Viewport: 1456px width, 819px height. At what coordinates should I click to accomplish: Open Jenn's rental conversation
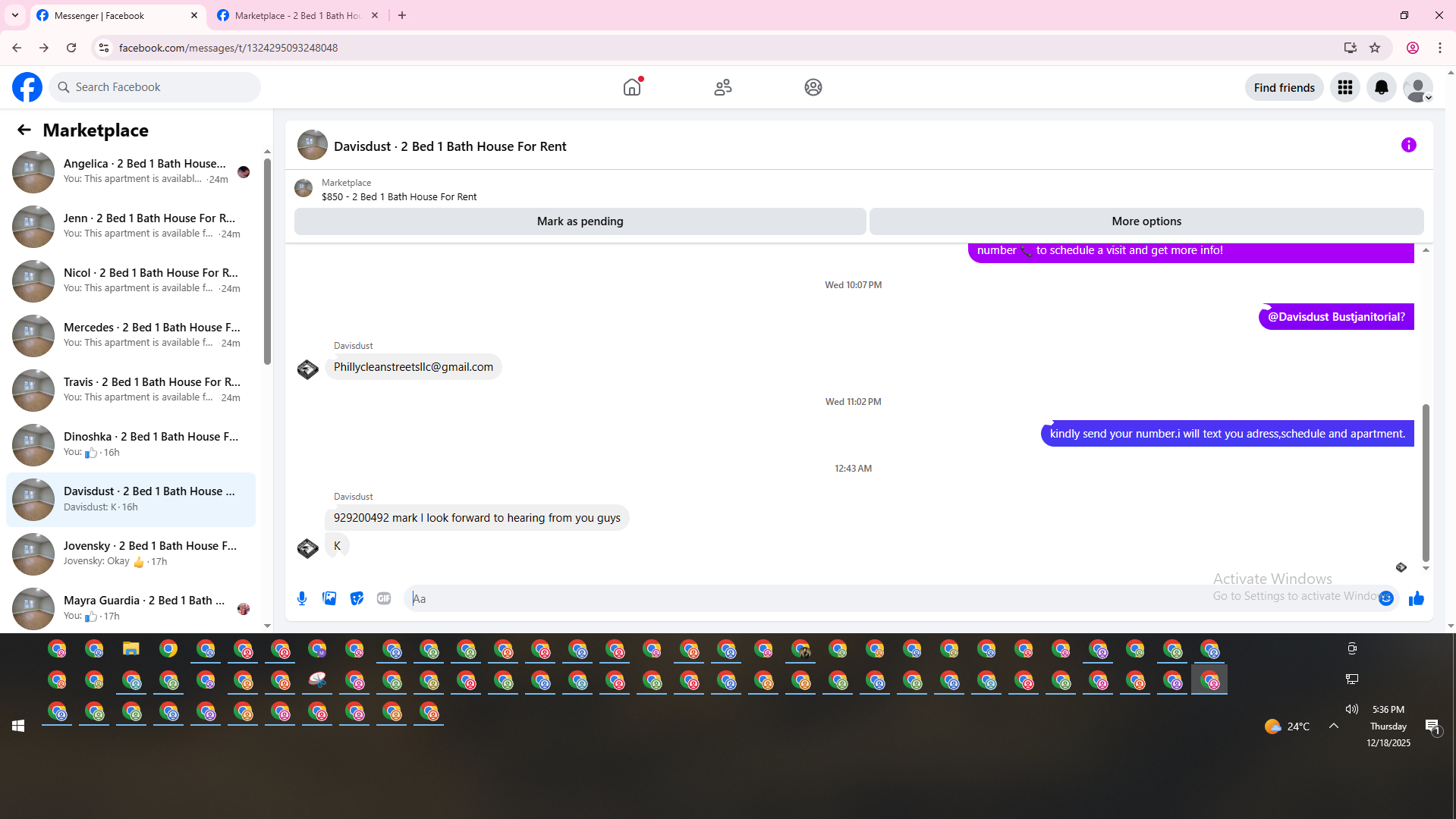[131, 227]
